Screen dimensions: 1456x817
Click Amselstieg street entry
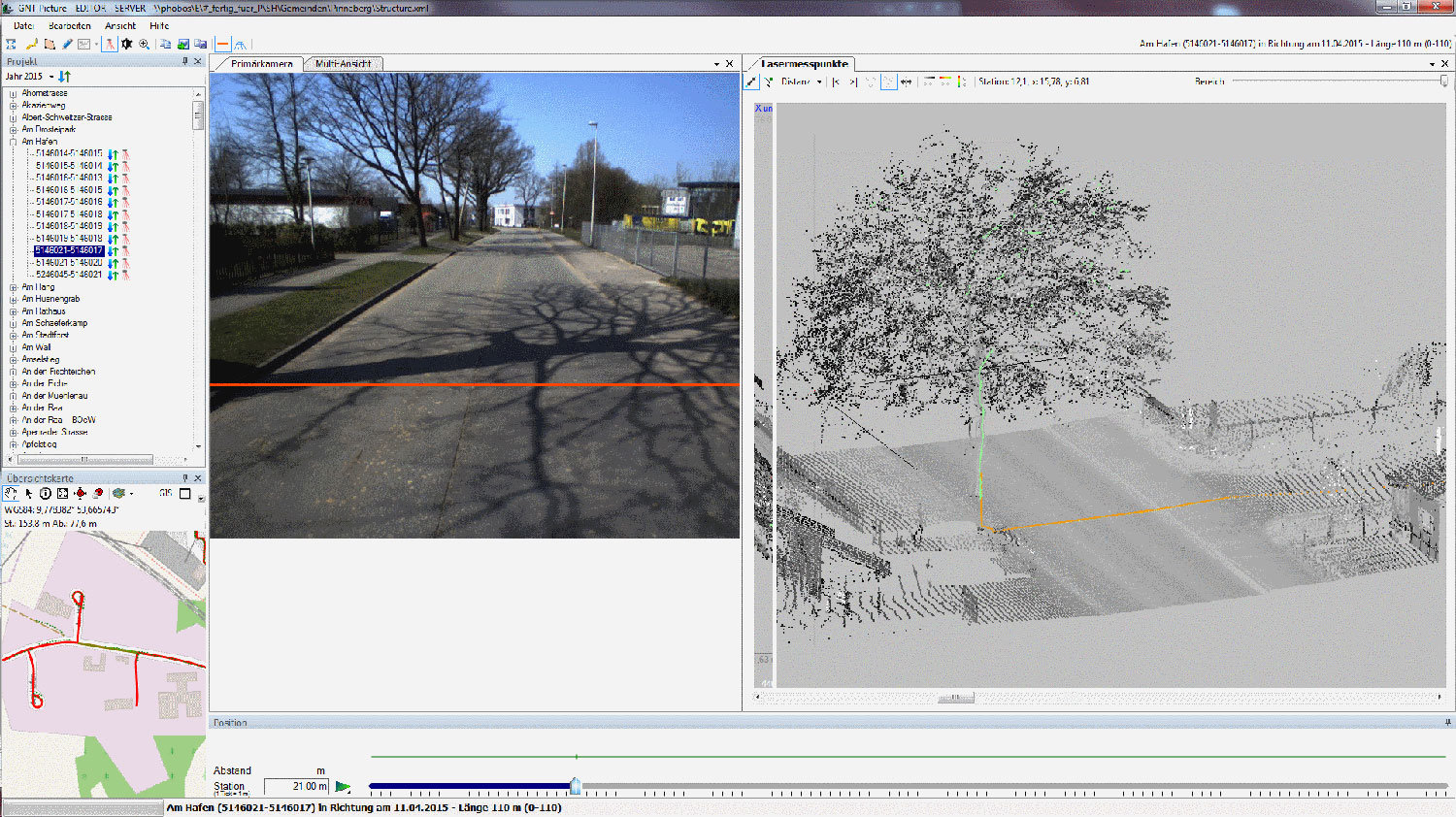click(x=41, y=360)
